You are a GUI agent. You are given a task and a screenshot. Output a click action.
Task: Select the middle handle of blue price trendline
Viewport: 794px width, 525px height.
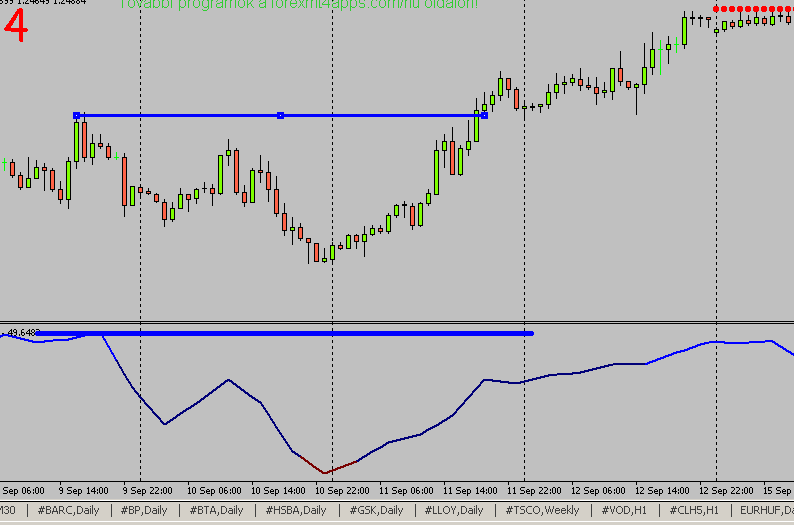click(x=281, y=115)
